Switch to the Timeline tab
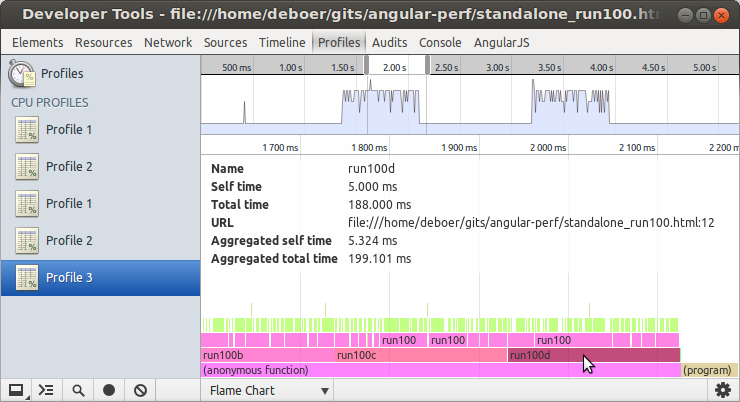This screenshot has height=402, width=740. [282, 42]
